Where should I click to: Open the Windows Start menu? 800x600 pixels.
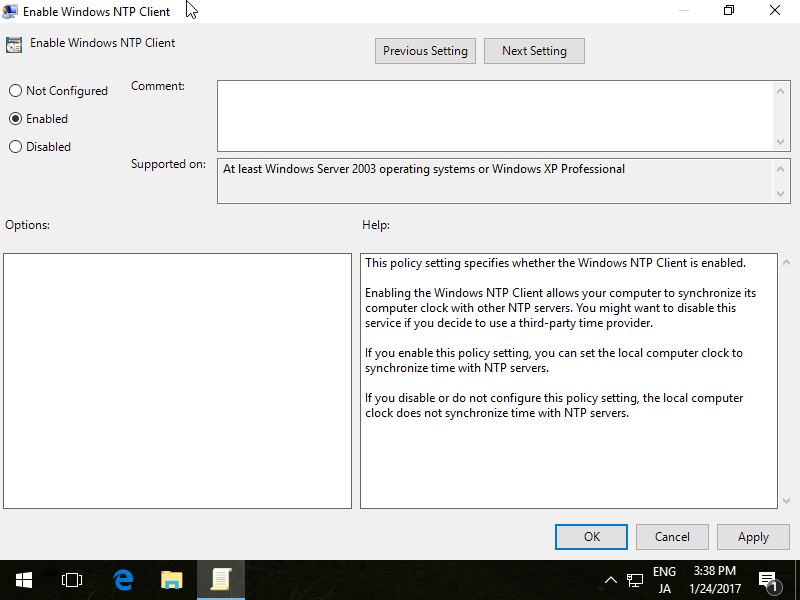coord(23,579)
